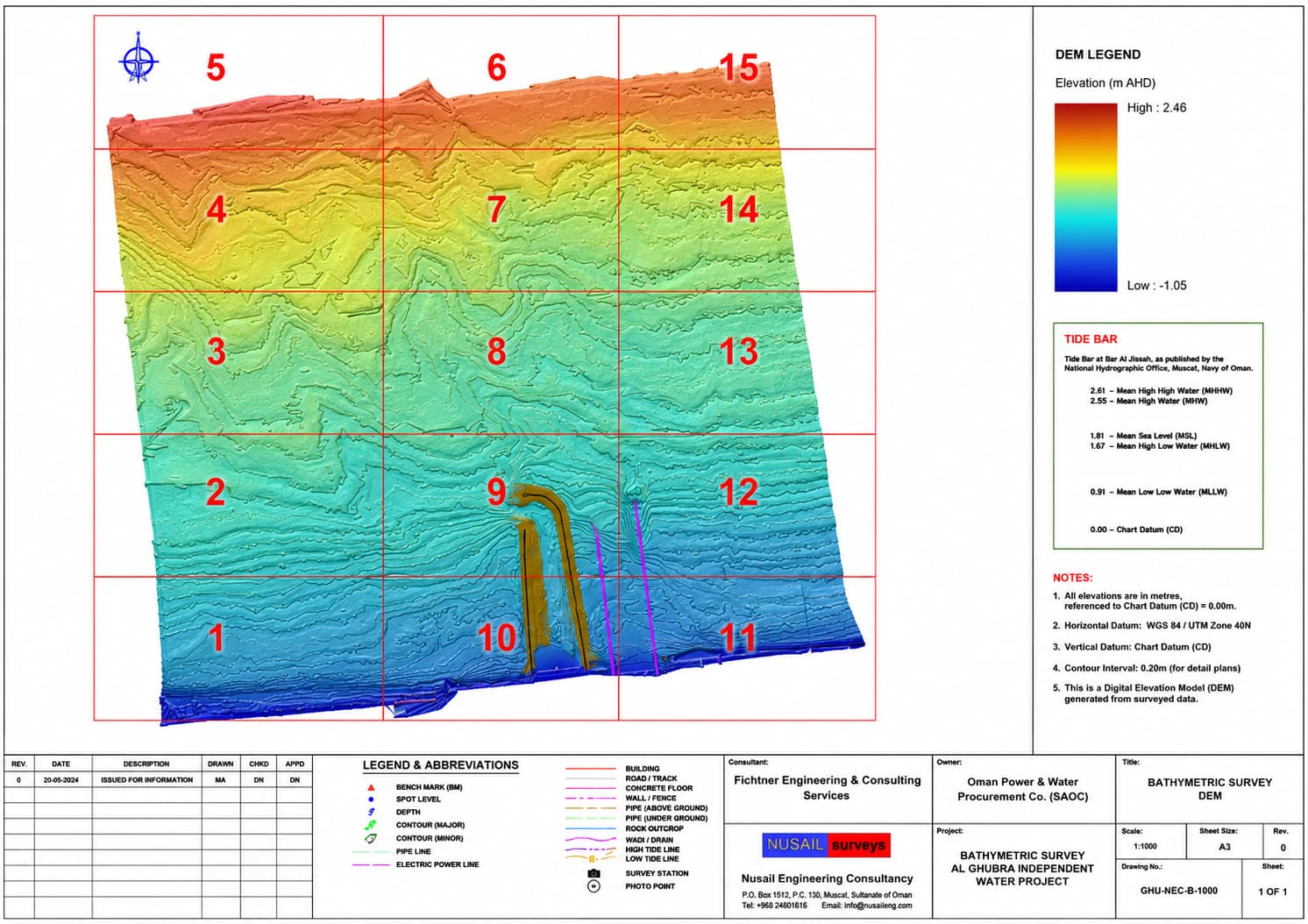Click the camera icon for Survey Station
Screen dimensions: 1308x924
pyautogui.click(x=594, y=873)
